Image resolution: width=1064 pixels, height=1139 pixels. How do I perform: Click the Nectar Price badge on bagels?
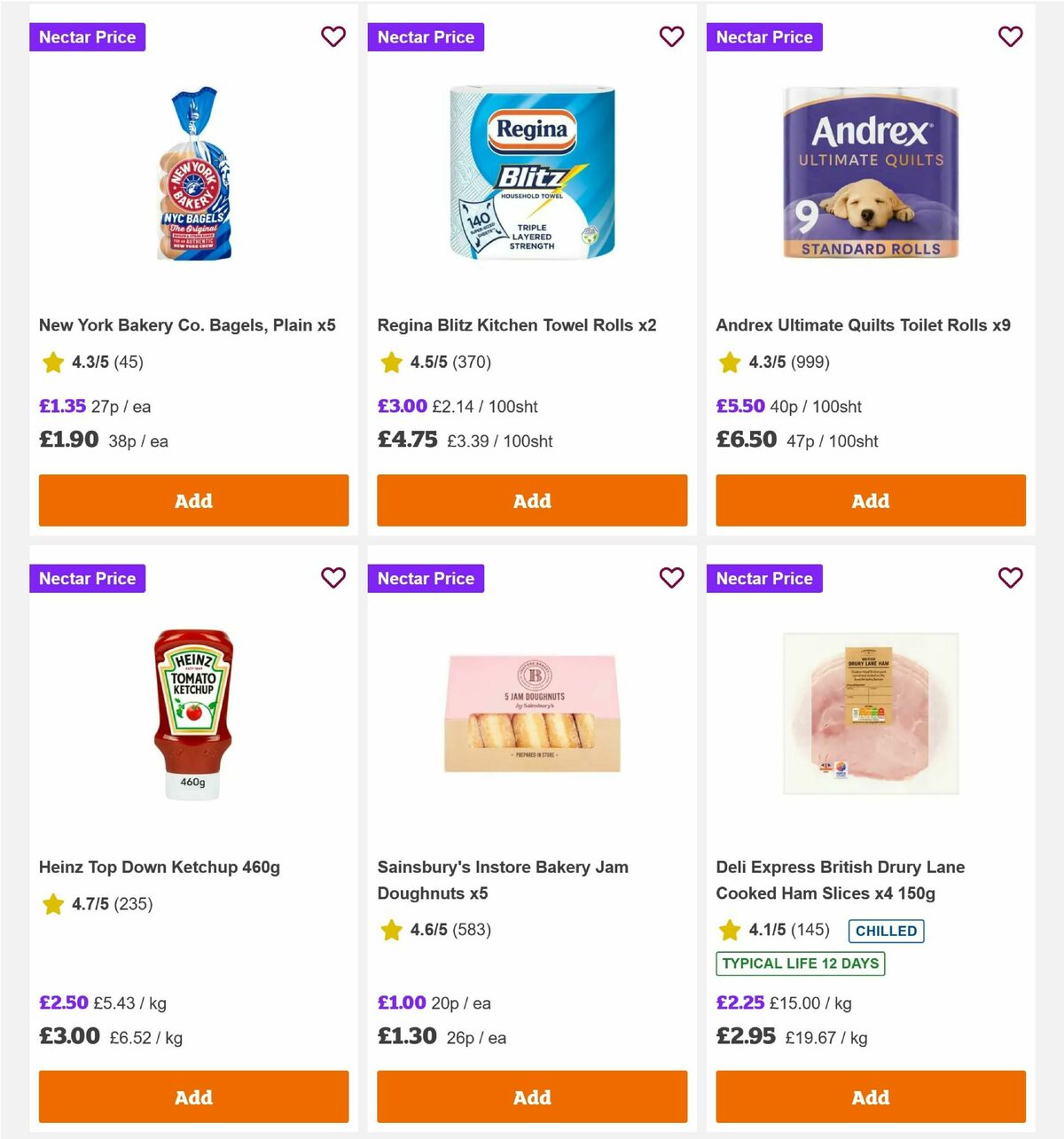point(87,36)
